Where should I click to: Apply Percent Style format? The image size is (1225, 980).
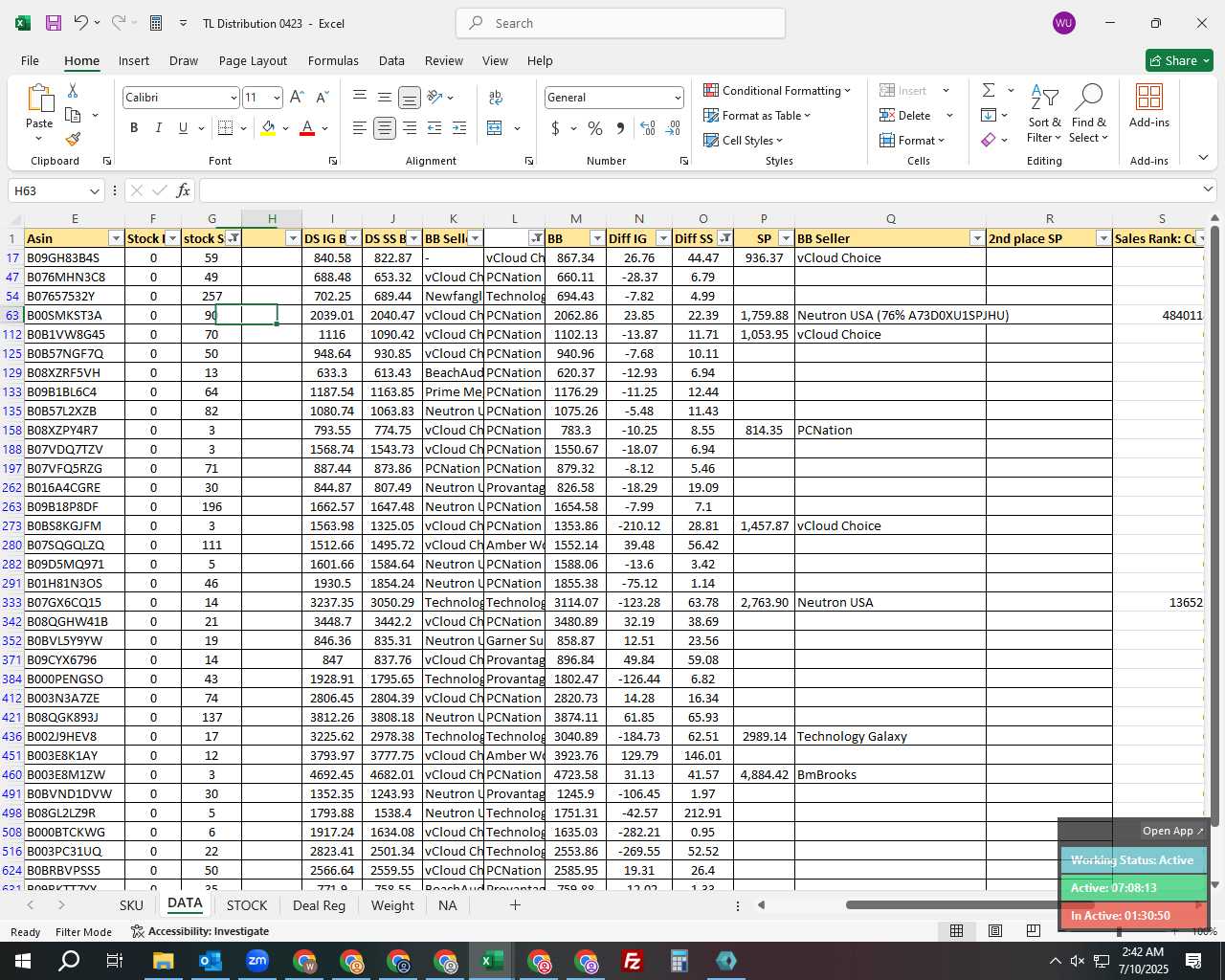[595, 128]
